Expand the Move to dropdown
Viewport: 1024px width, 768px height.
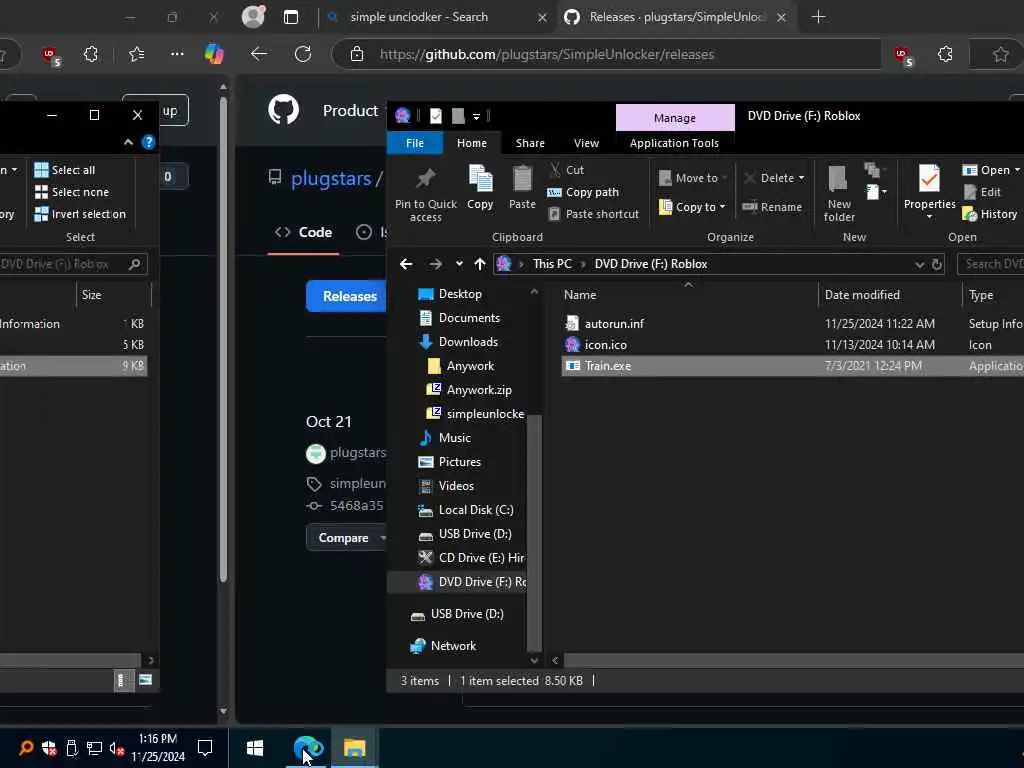[x=725, y=178]
